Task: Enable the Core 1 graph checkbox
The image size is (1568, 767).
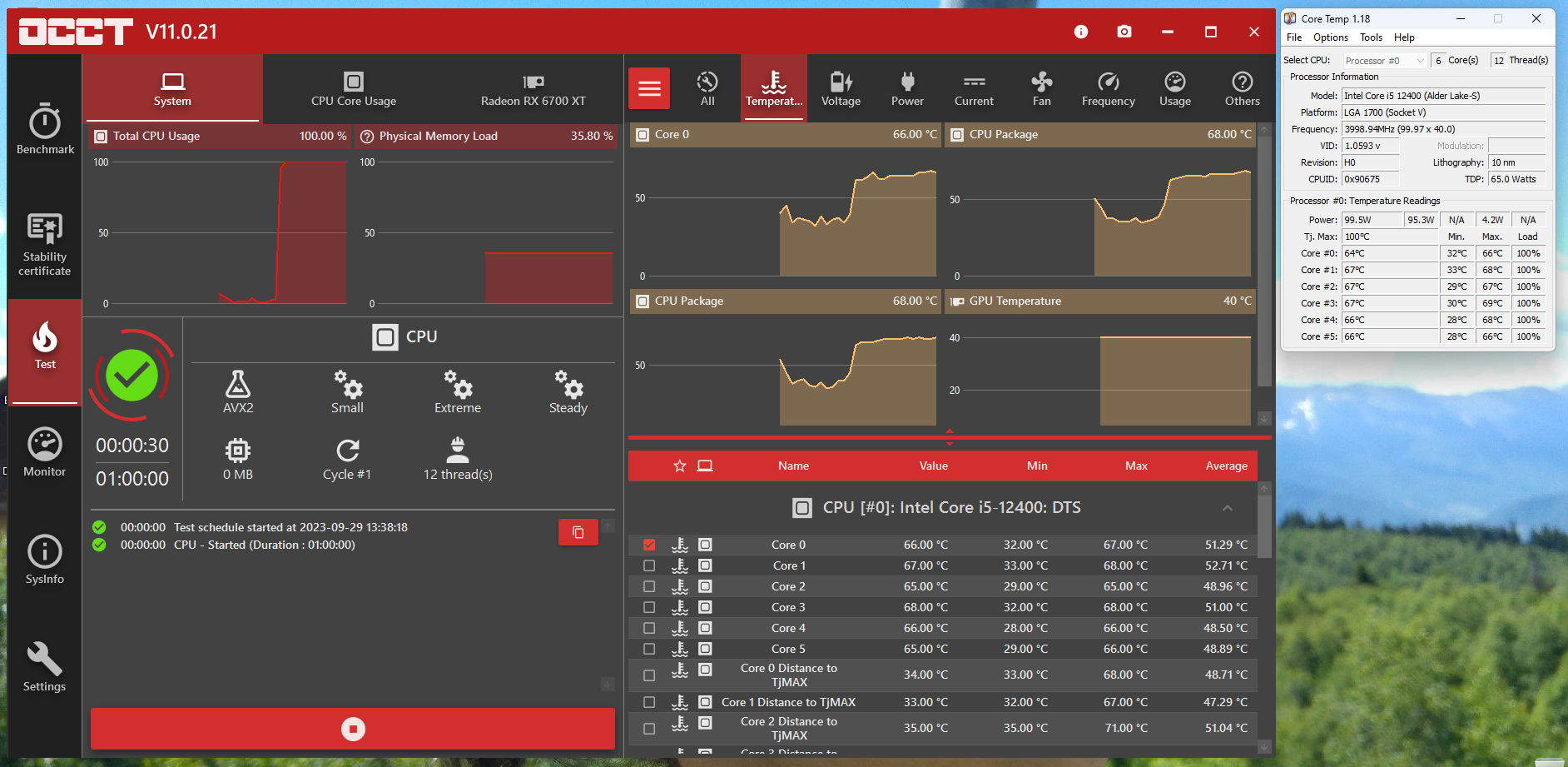Action: click(x=649, y=565)
